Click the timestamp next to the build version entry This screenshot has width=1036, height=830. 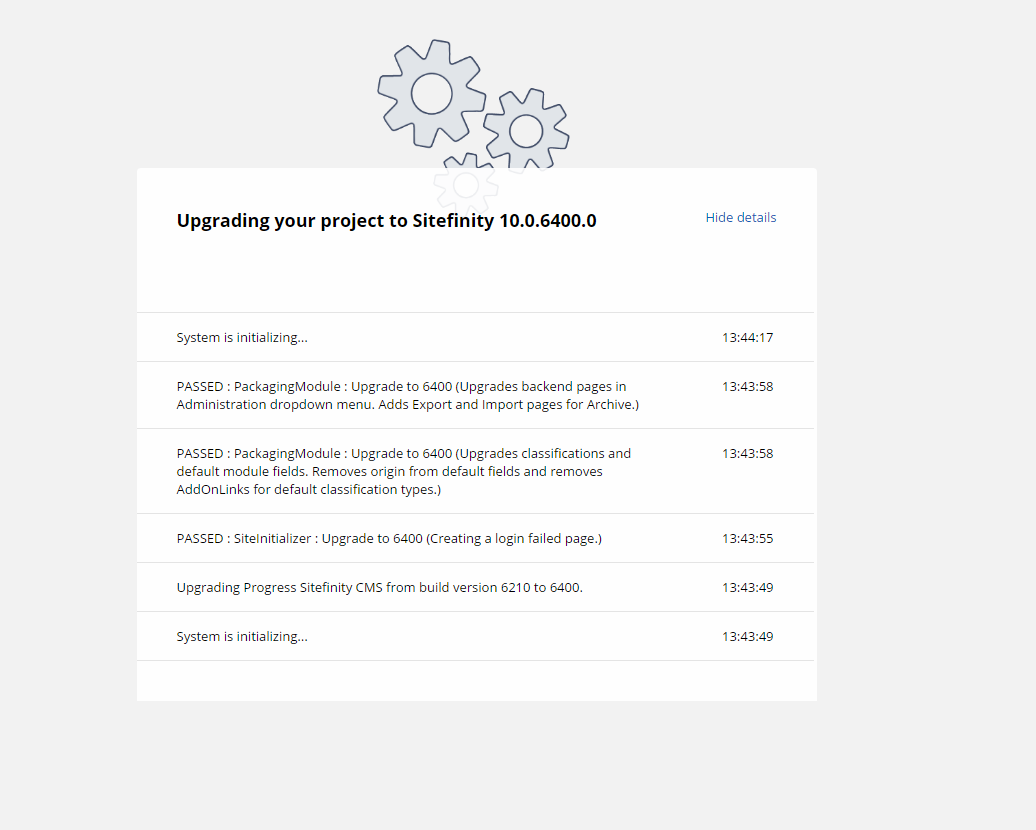(747, 588)
